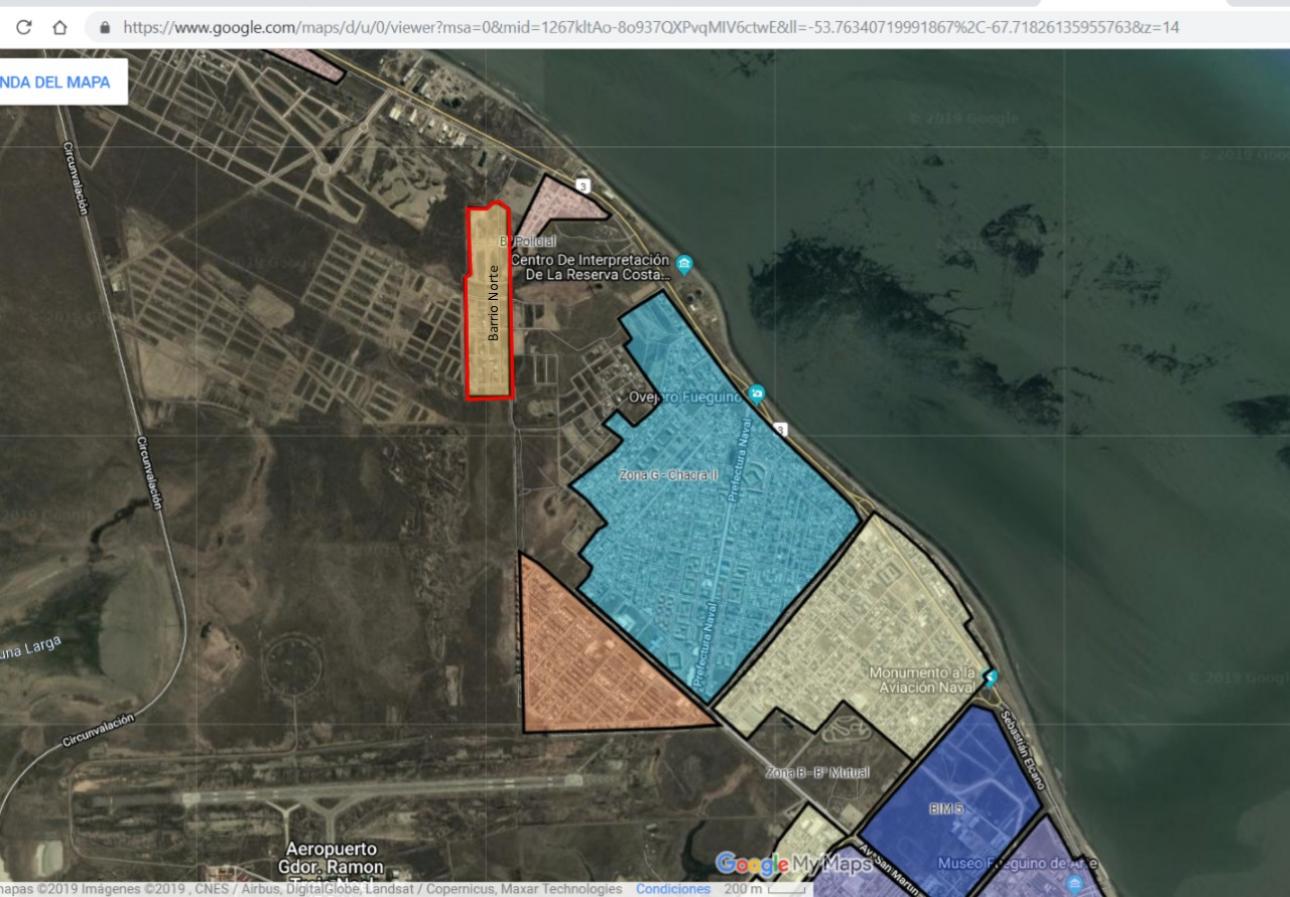Click the Monumento a la Aviación Naval marker icon
The image size is (1290, 897).
coord(990,678)
